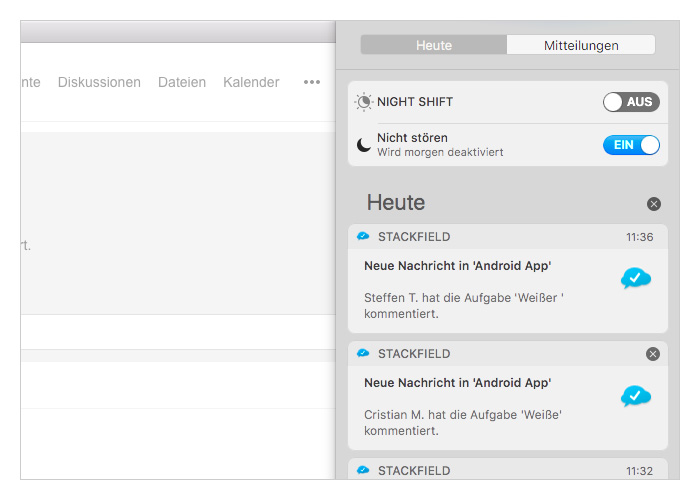Click Stackfield app icon in 11:32 notification header
Image resolution: width=700 pixels, height=500 pixels.
point(363,470)
